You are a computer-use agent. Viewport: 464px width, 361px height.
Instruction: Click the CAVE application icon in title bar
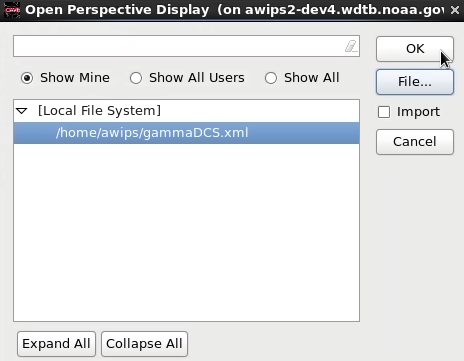[x=12, y=10]
